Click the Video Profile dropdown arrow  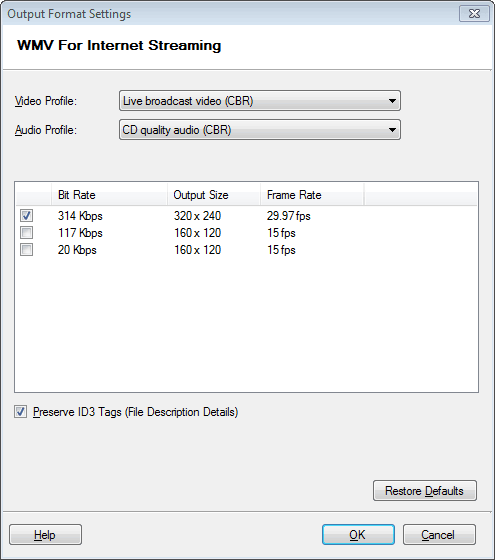(392, 101)
